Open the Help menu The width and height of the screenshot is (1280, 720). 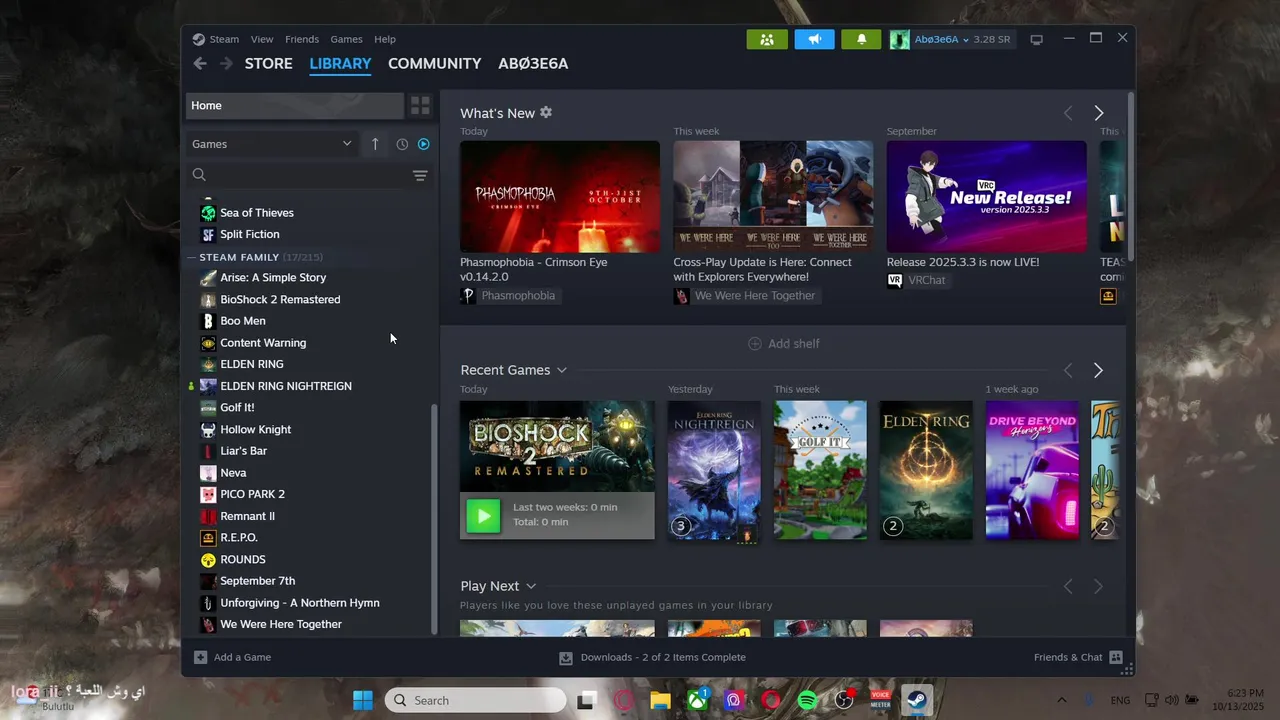click(385, 39)
